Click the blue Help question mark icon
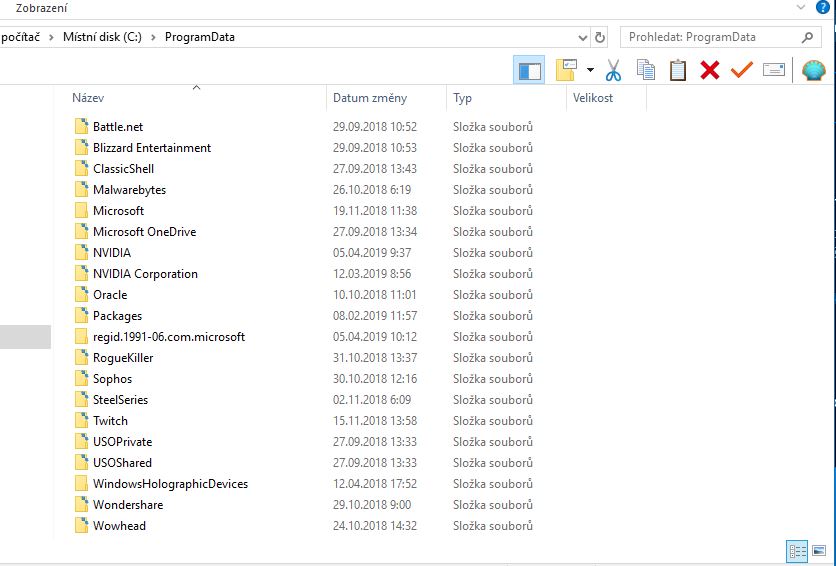 (x=823, y=7)
